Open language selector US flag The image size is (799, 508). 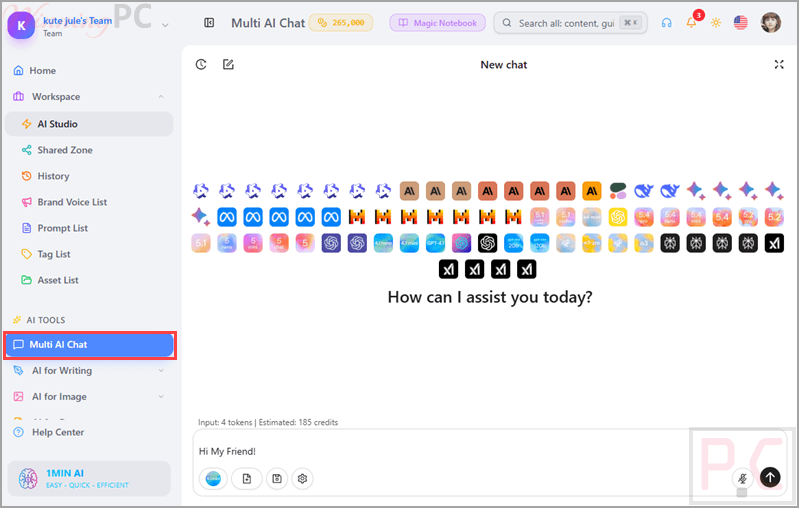tap(741, 23)
